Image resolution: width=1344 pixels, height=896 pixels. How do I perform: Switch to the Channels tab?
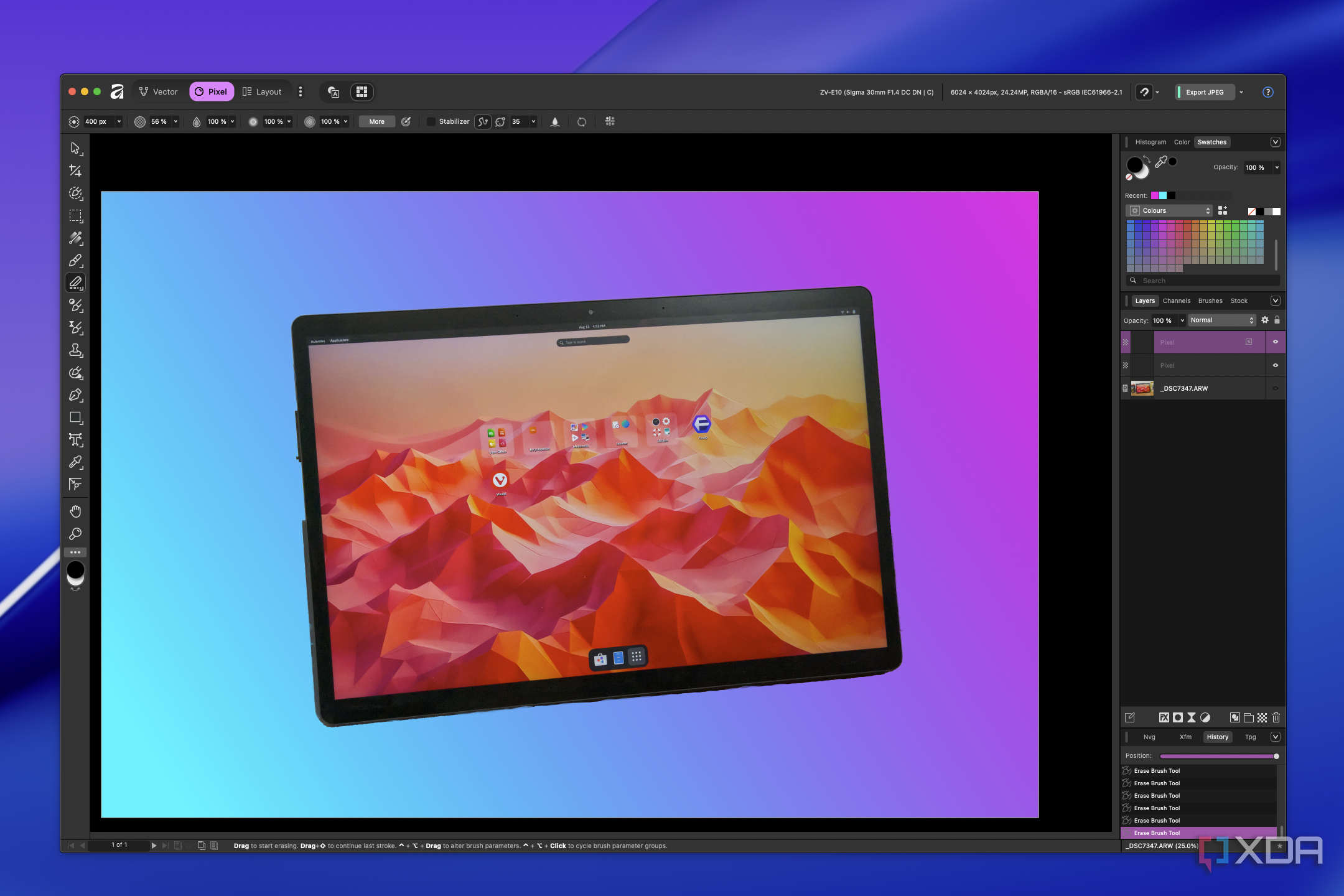pyautogui.click(x=1176, y=301)
